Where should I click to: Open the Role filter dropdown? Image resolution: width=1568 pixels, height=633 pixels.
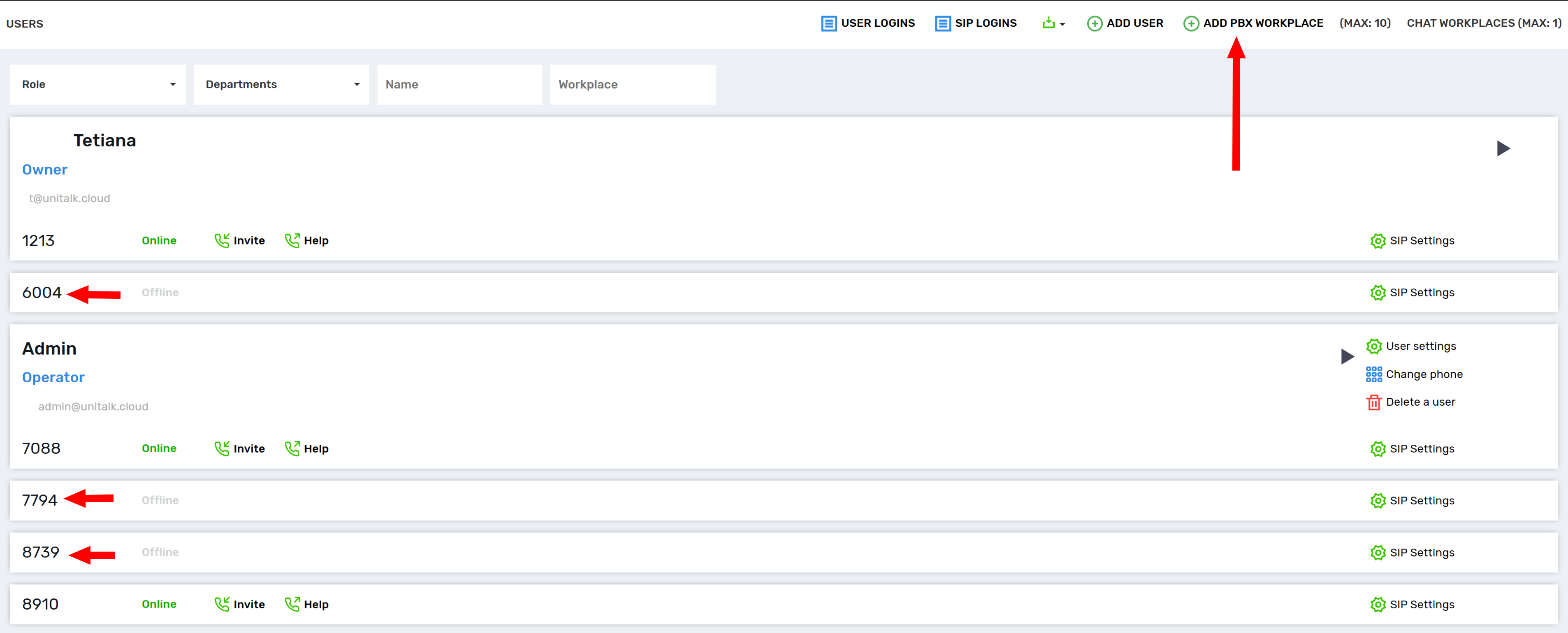[x=98, y=85]
